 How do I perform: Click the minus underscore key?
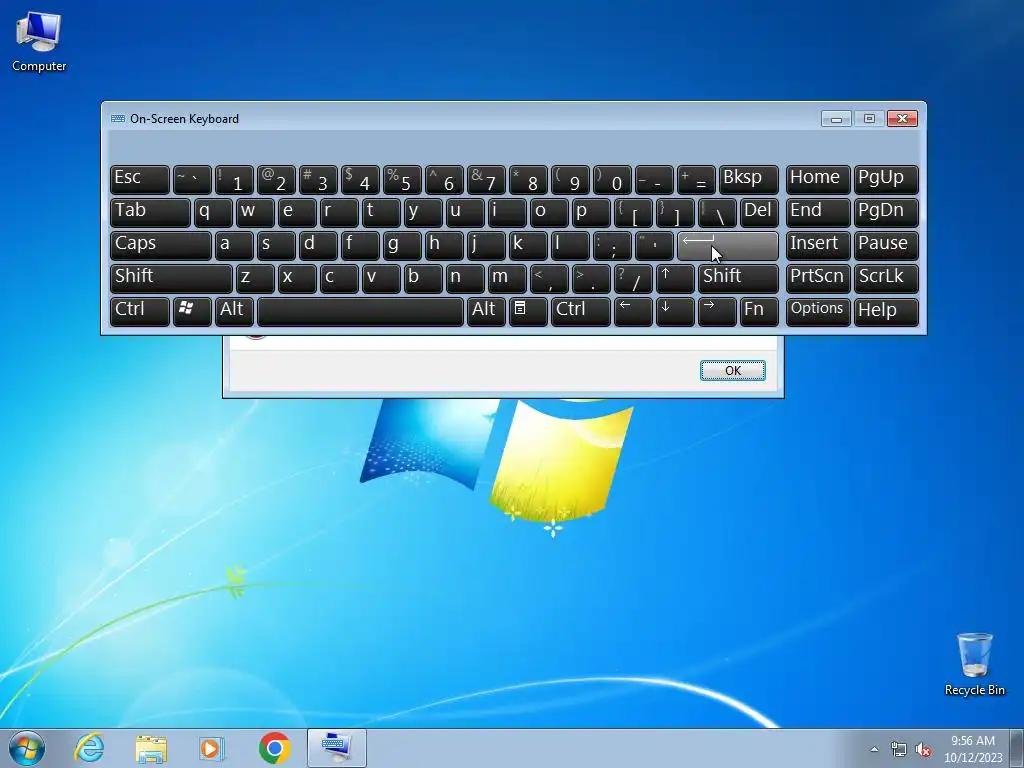pos(654,180)
